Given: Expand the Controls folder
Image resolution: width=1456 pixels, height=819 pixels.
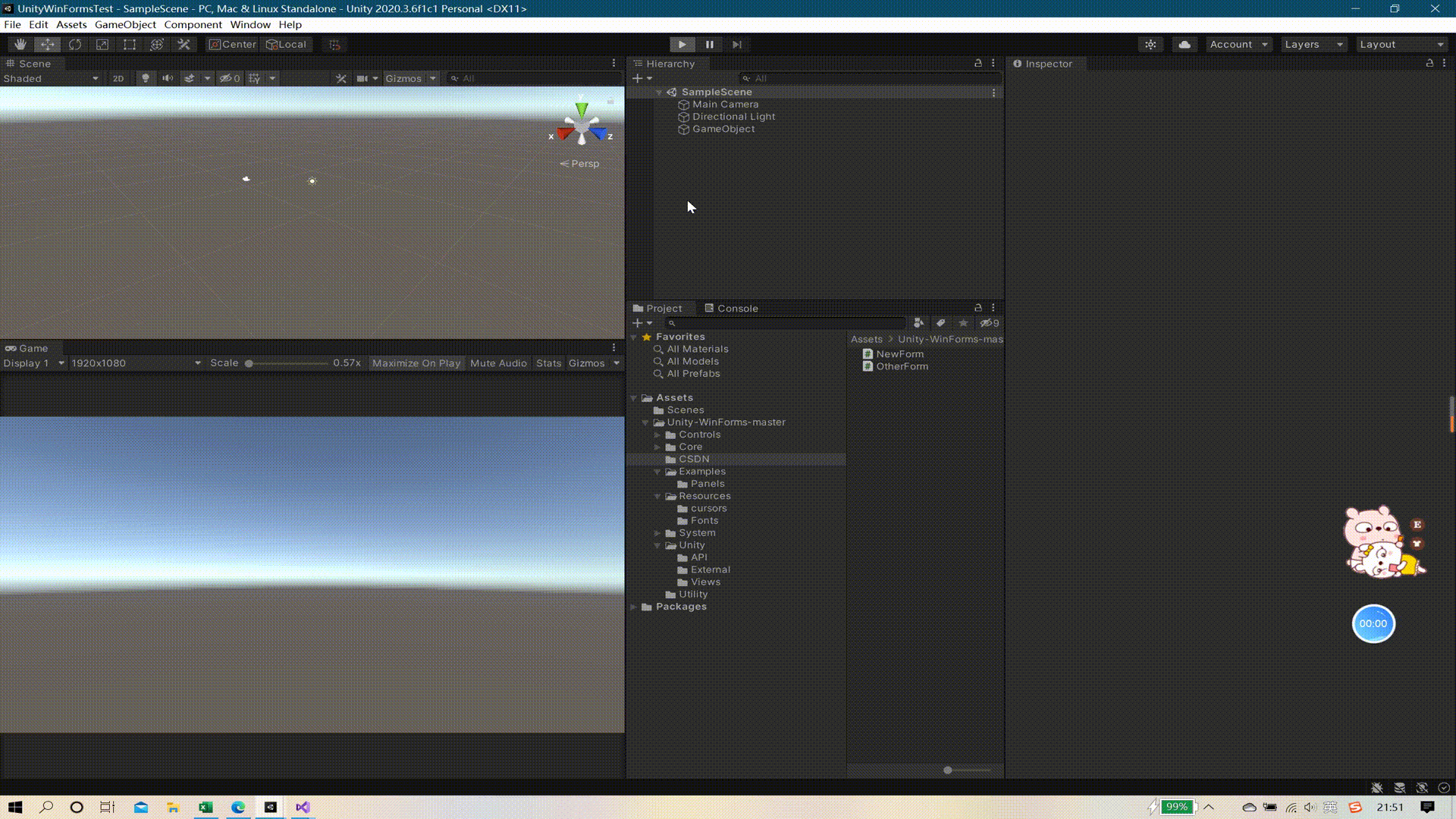Looking at the screenshot, I should click(657, 435).
